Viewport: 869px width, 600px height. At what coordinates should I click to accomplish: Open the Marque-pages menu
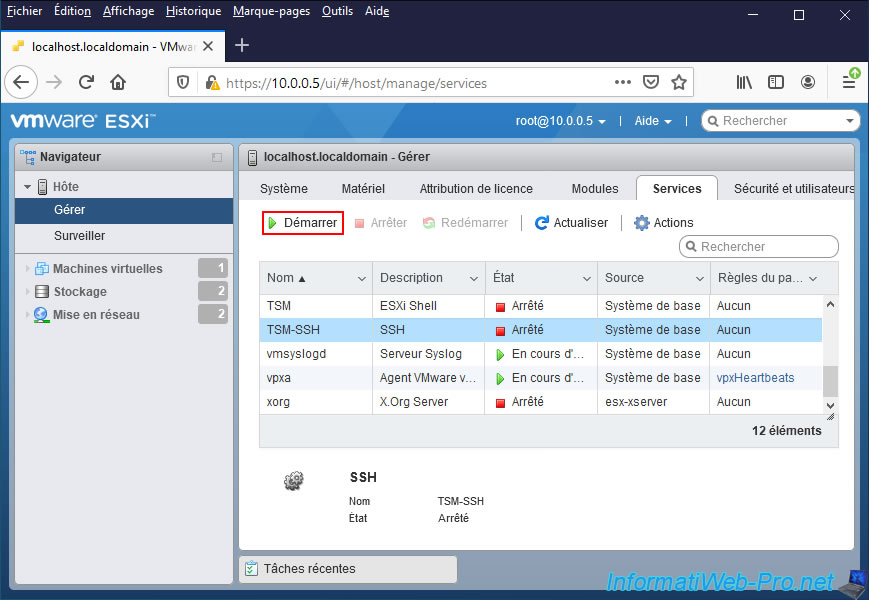pyautogui.click(x=271, y=11)
